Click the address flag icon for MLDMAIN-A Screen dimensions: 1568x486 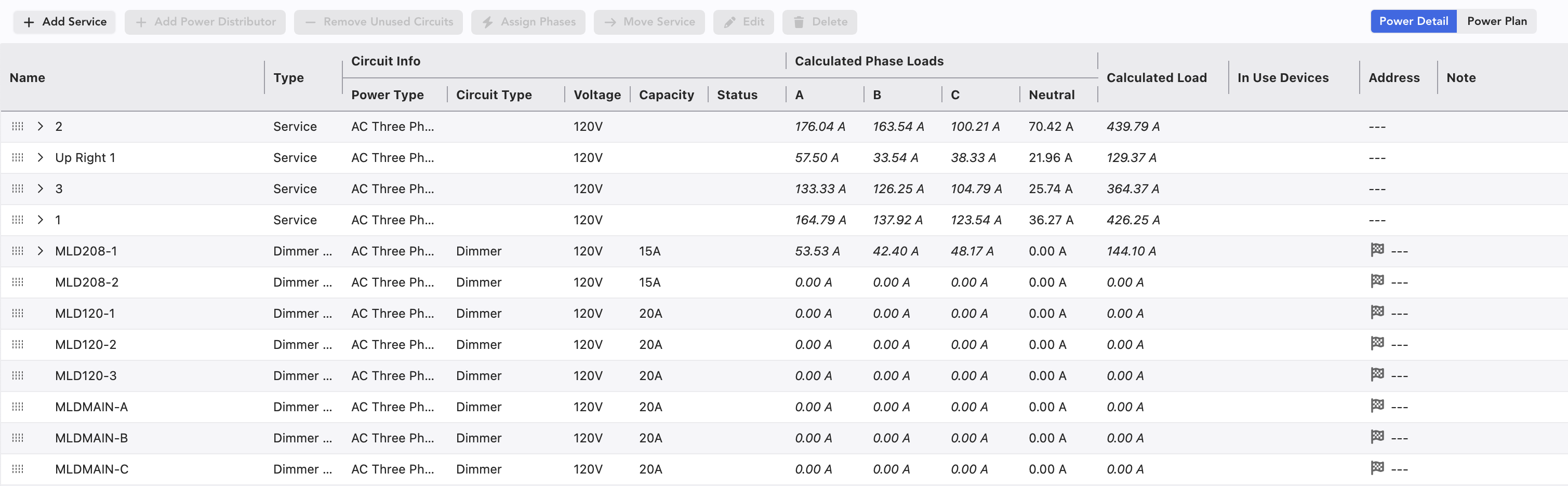[1377, 406]
